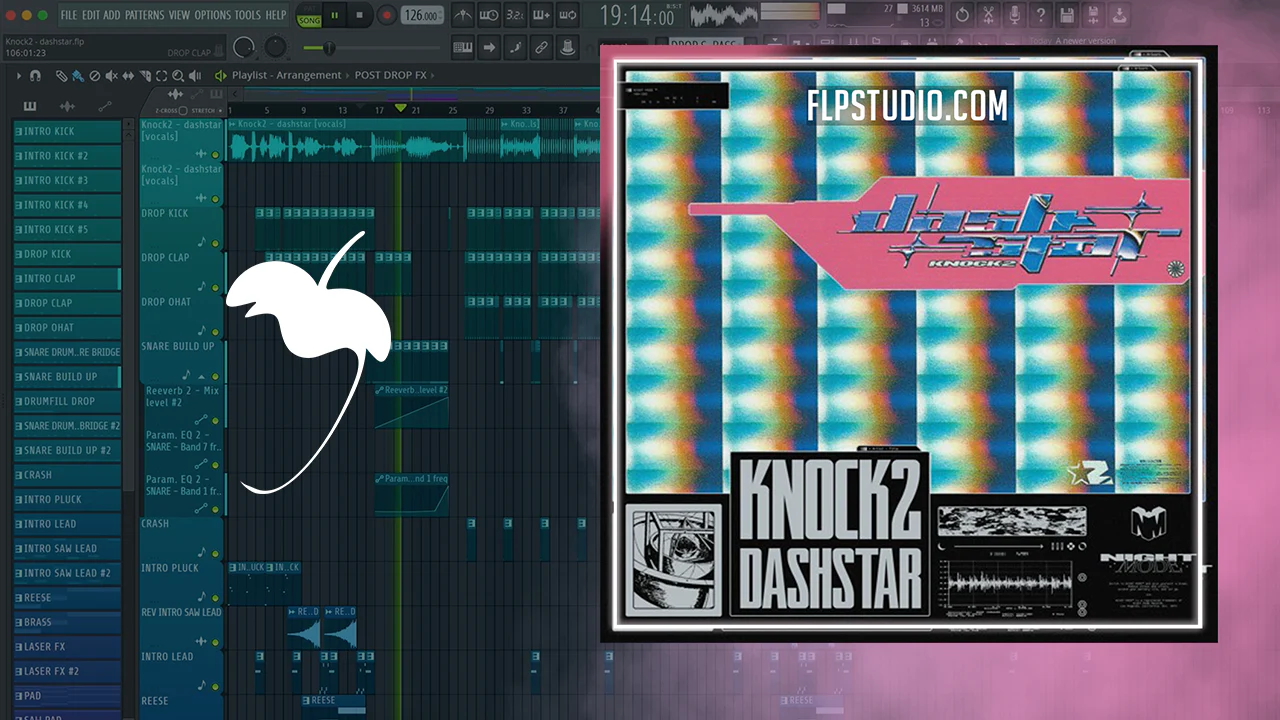Mute the CRASH playlist track
The image size is (1280, 720).
coord(215,553)
